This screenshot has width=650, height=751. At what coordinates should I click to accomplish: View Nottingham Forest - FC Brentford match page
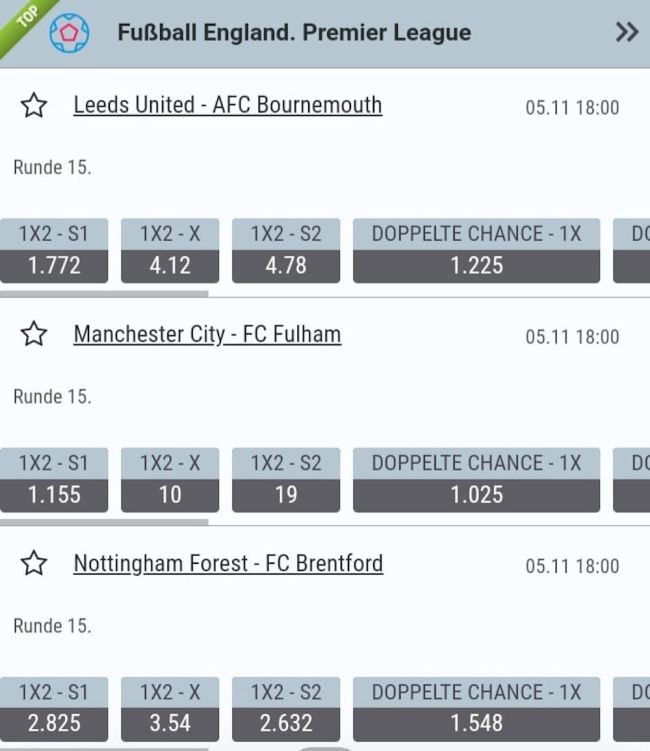(x=228, y=563)
